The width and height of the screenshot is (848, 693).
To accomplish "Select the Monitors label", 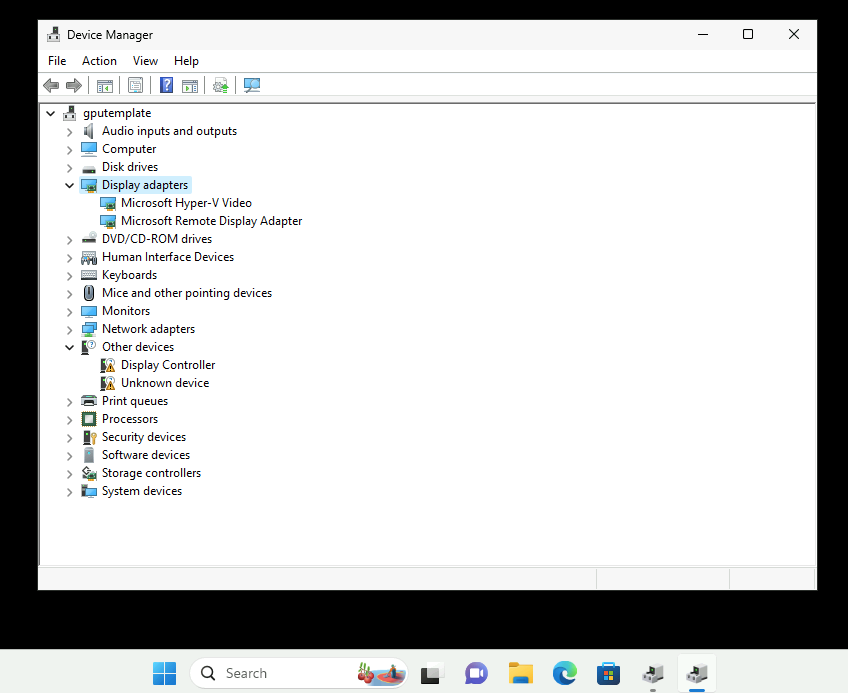I will [126, 311].
